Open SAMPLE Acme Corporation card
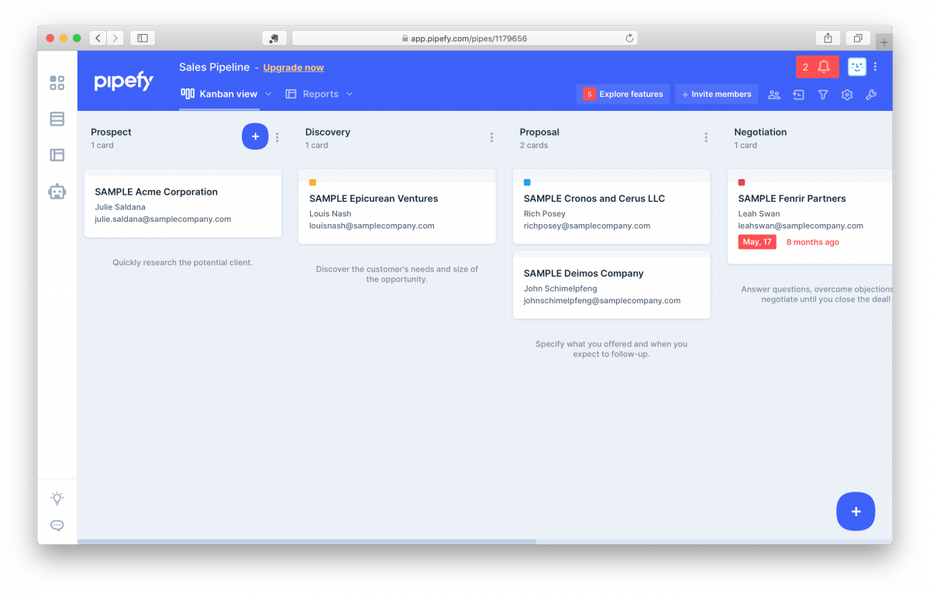 coord(183,204)
